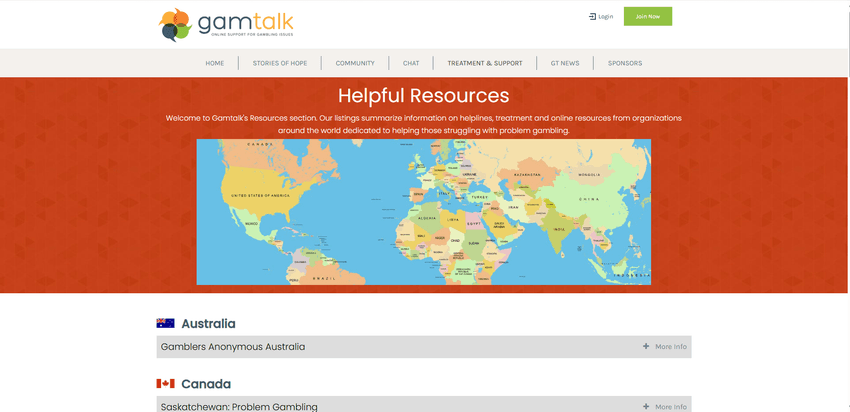Go to the Home menu item
850x412 pixels.
[x=215, y=63]
